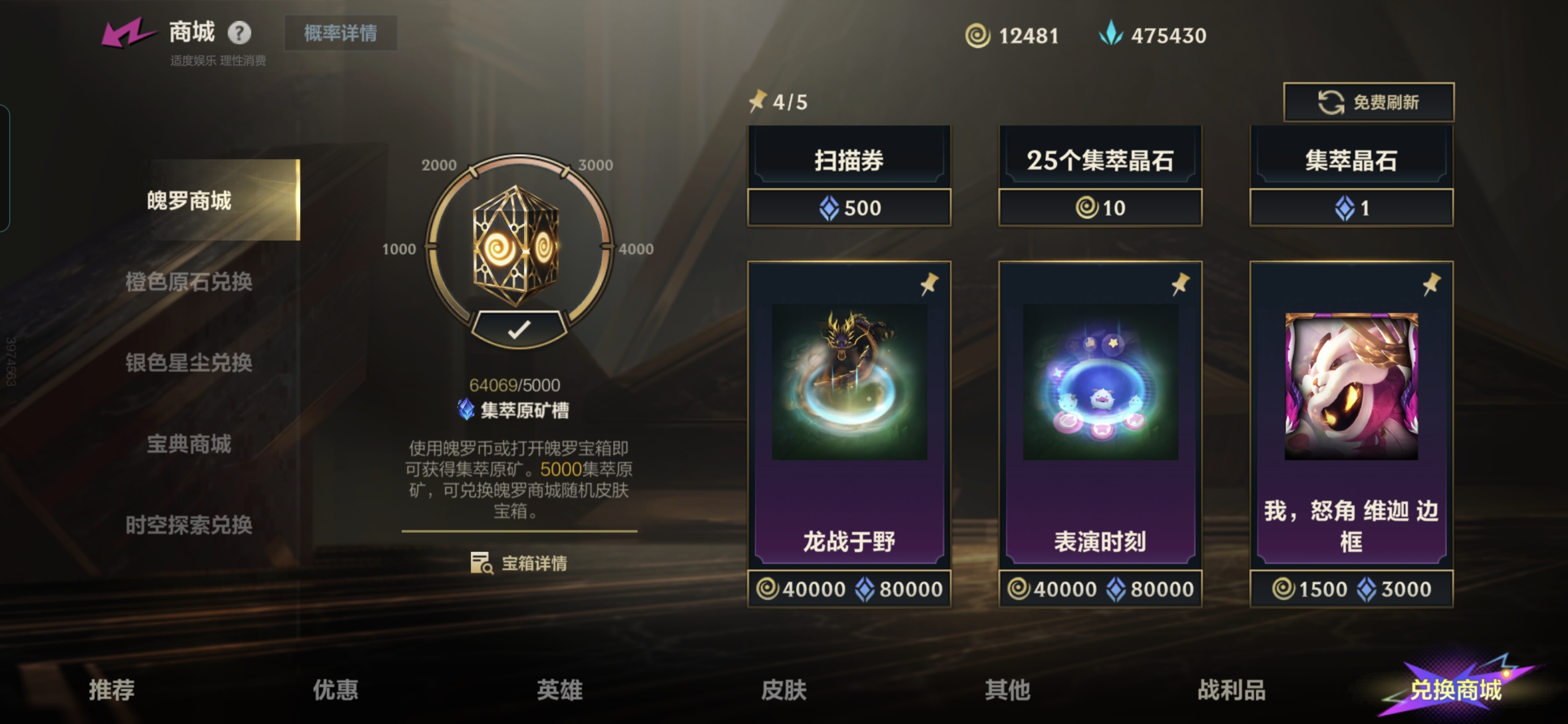Click the 宝箱详情 document search icon
The width and height of the screenshot is (1568, 724).
pos(481,563)
